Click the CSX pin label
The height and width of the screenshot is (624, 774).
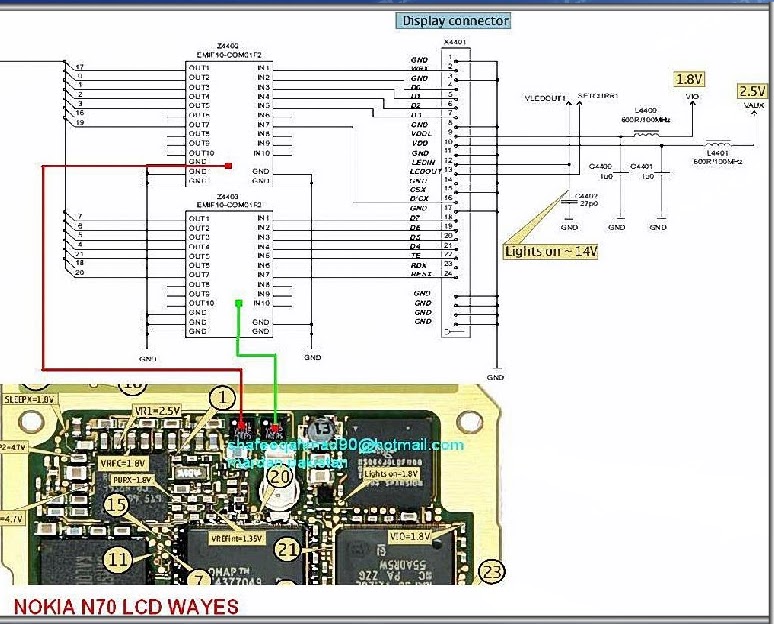tap(418, 190)
